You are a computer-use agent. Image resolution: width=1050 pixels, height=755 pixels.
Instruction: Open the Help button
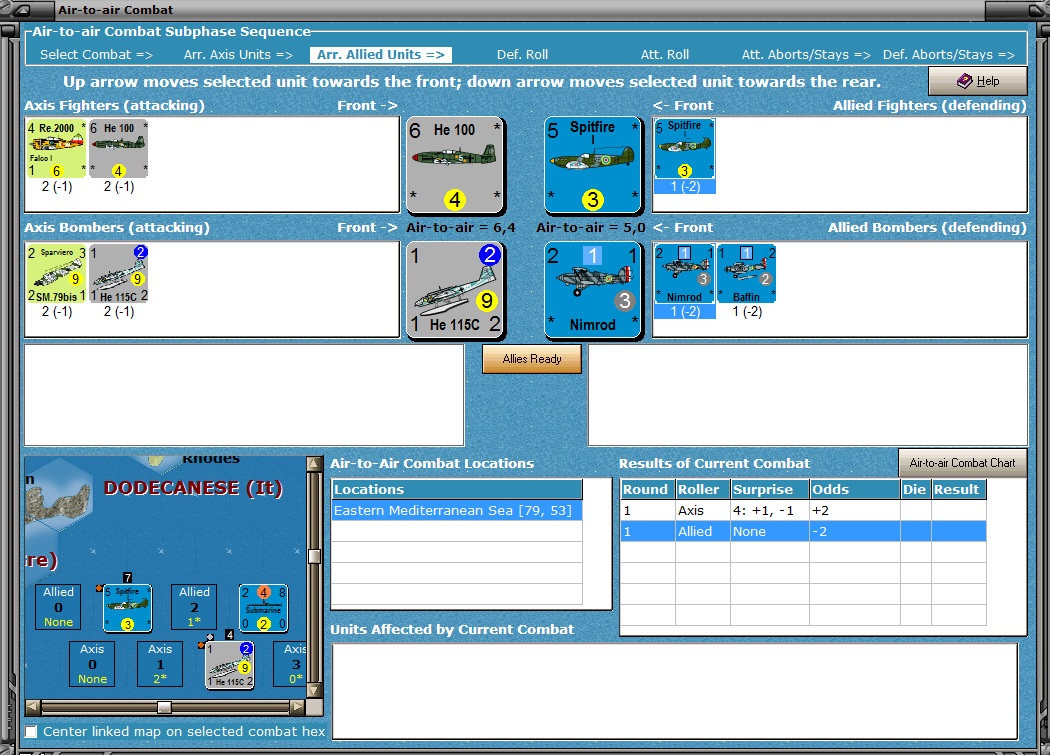tap(978, 81)
